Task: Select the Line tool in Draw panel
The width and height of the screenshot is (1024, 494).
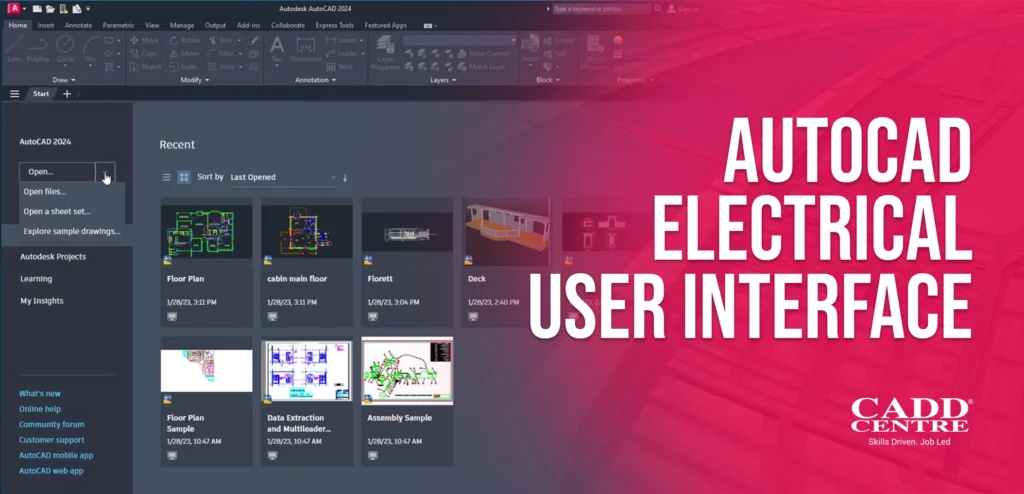Action: click(13, 46)
